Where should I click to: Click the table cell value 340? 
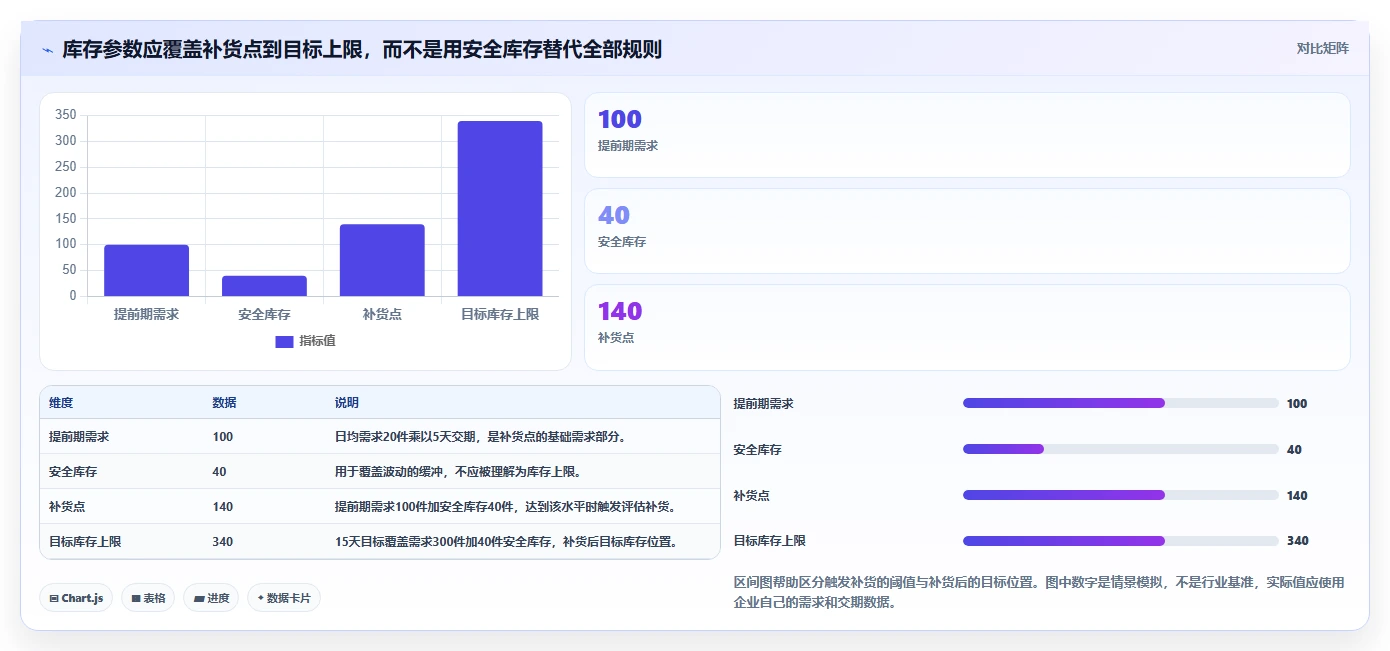[x=223, y=542]
